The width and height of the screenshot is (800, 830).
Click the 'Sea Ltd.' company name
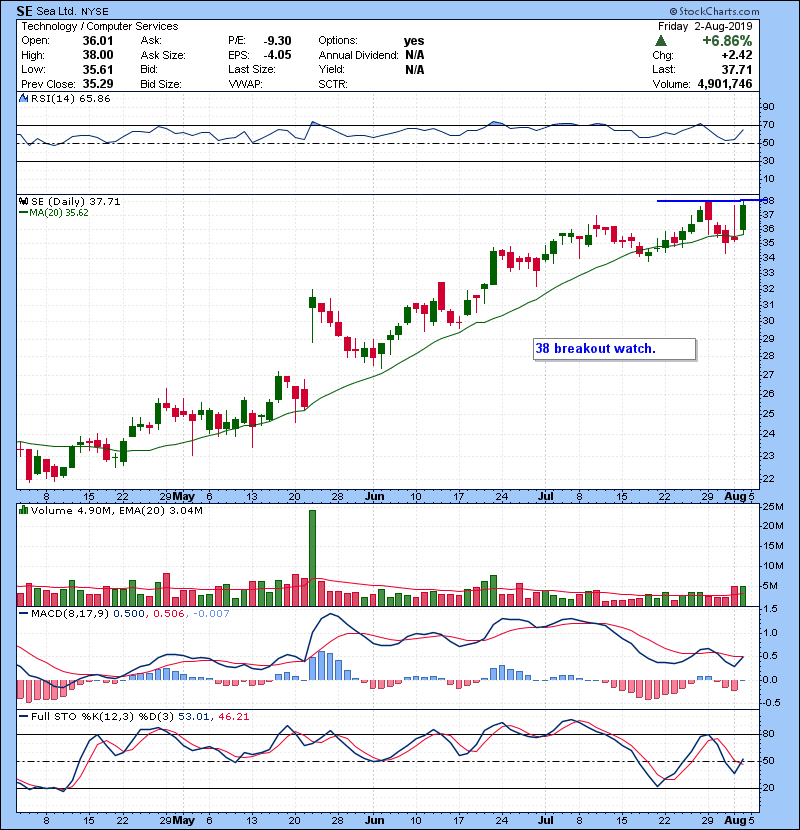57,11
